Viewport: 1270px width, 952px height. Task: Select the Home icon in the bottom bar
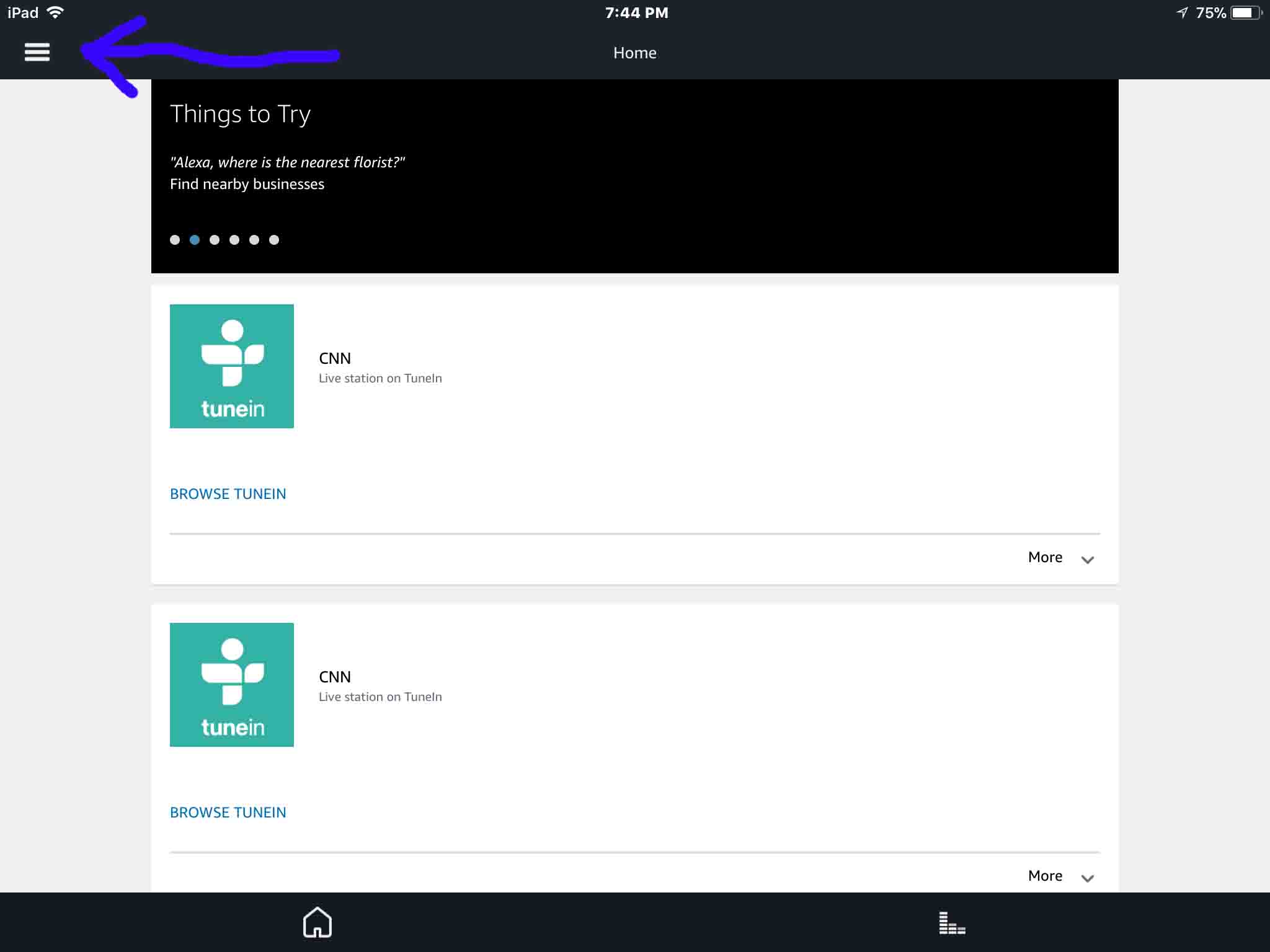[317, 922]
